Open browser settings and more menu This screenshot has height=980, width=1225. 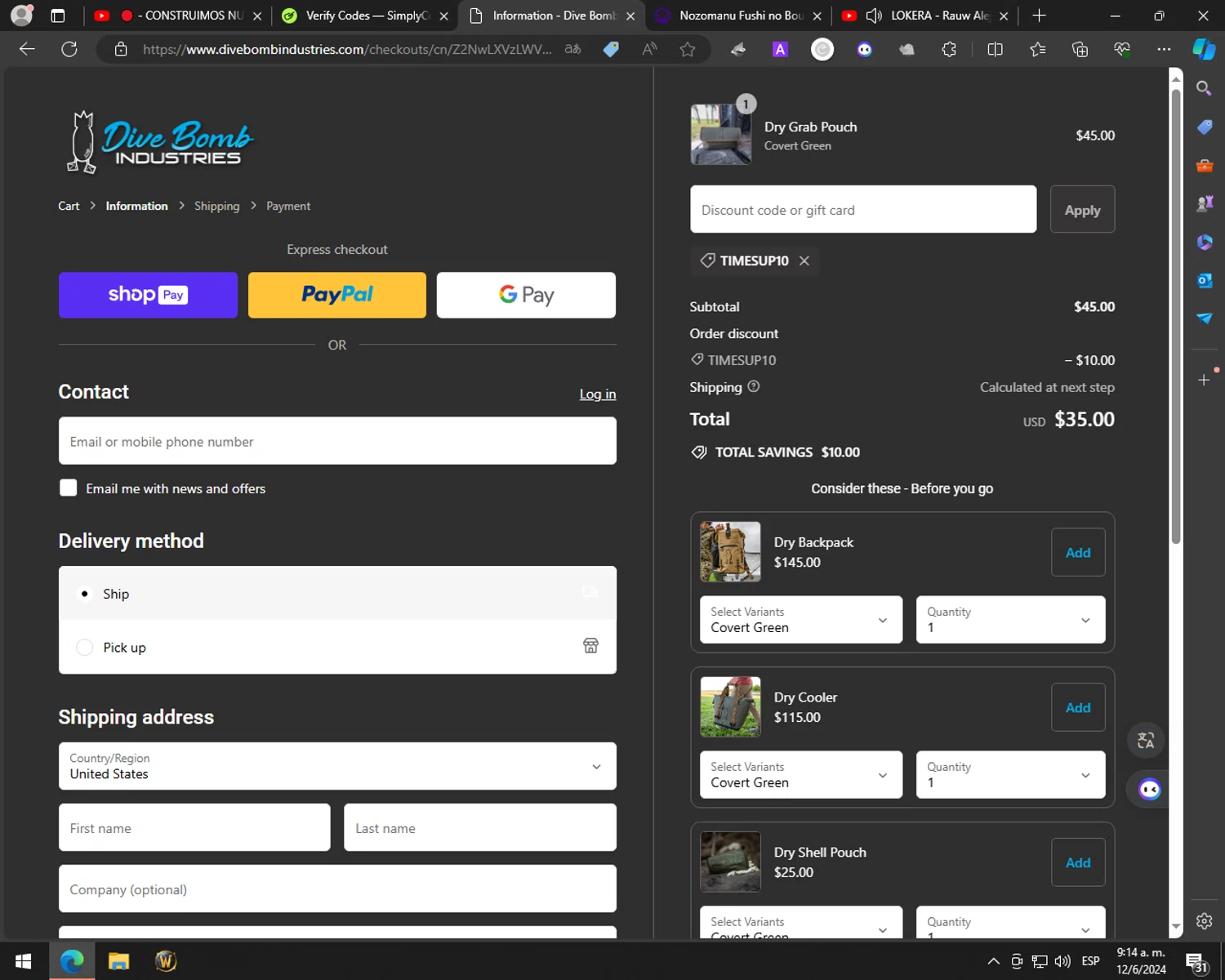pyautogui.click(x=1164, y=49)
